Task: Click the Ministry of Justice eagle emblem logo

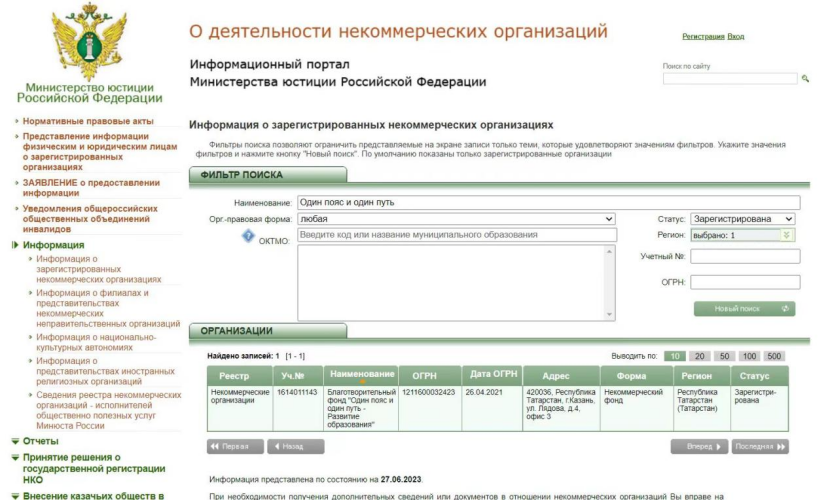Action: pyautogui.click(x=89, y=41)
